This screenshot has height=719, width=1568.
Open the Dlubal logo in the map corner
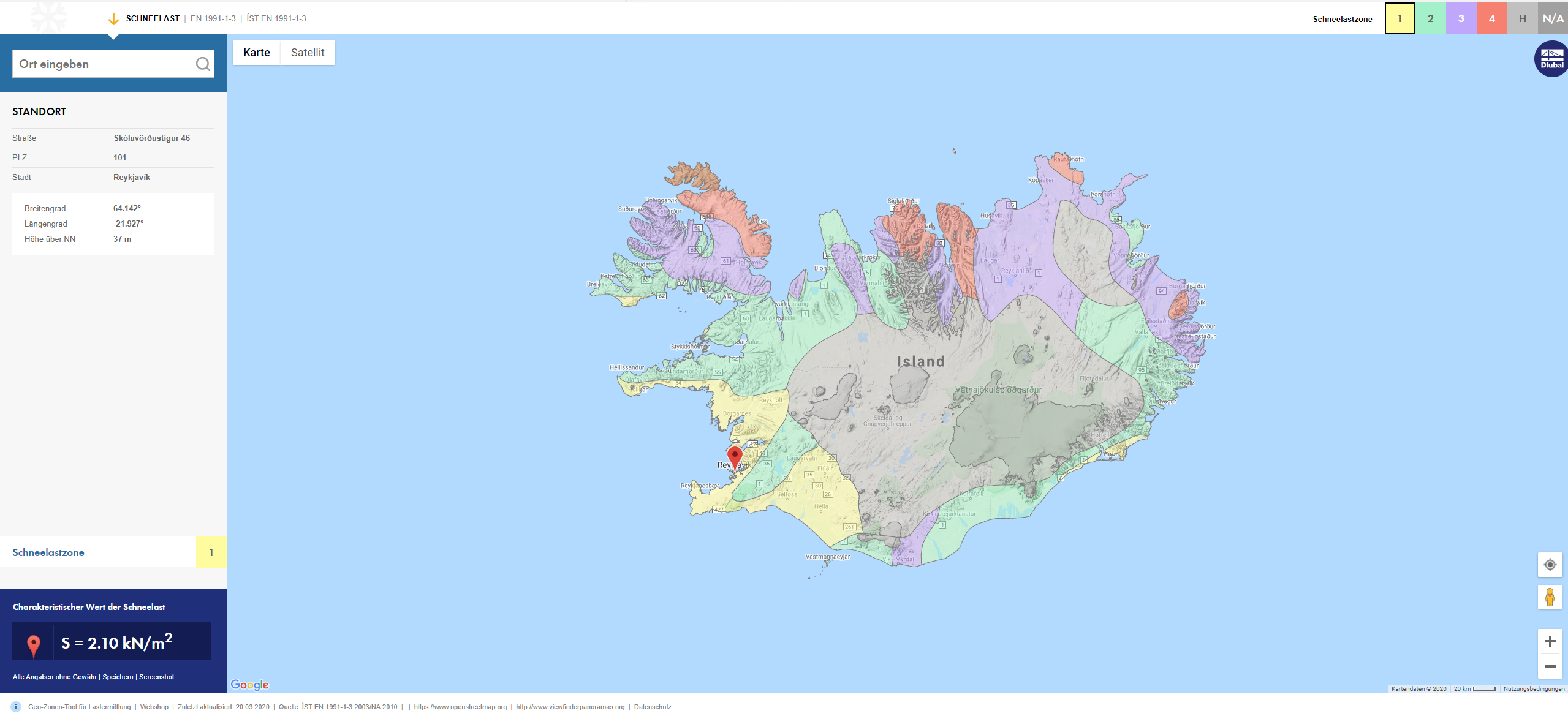point(1550,58)
